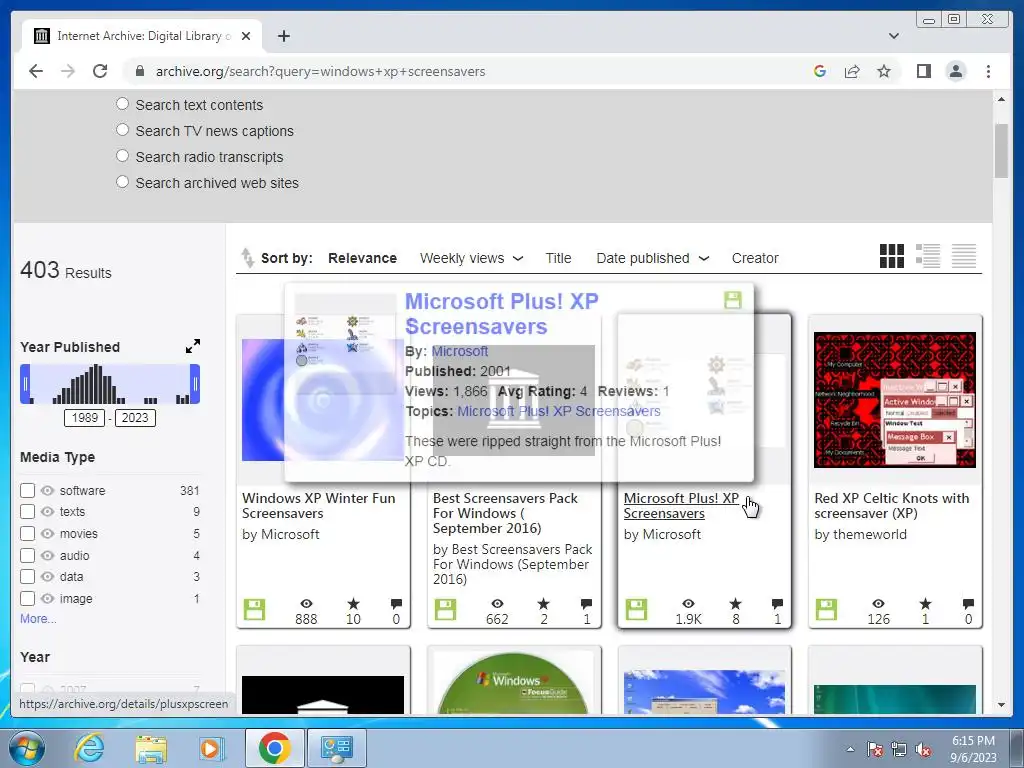Screen dimensions: 1024x768
Task: Close the Internet Archive tab
Action: pyautogui.click(x=246, y=36)
